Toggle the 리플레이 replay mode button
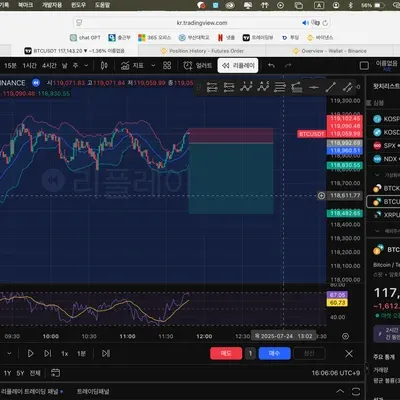Screen dimensions: 400x400 (x=239, y=66)
